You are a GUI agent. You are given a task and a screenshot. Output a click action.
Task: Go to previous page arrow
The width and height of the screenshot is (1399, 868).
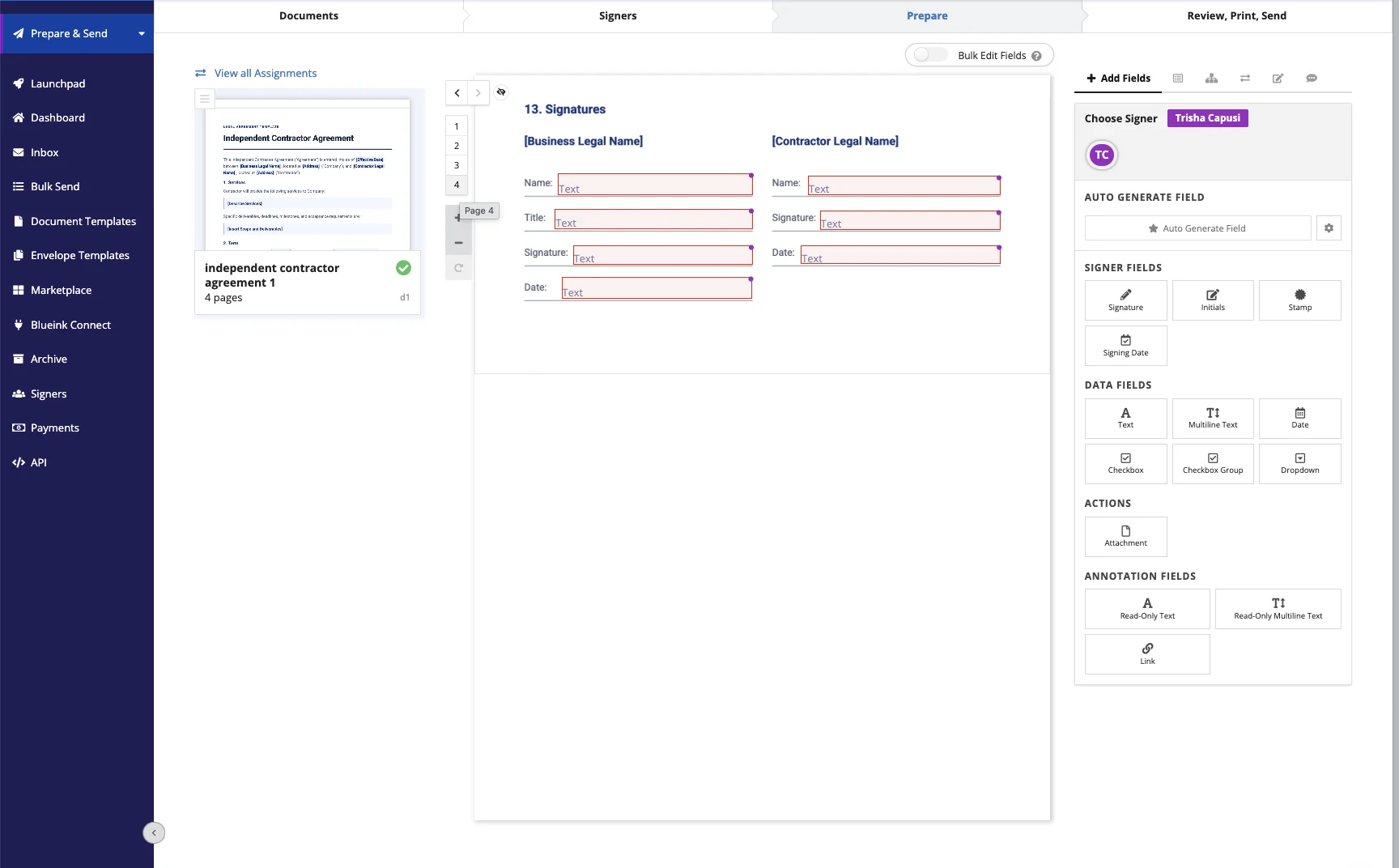pos(457,92)
